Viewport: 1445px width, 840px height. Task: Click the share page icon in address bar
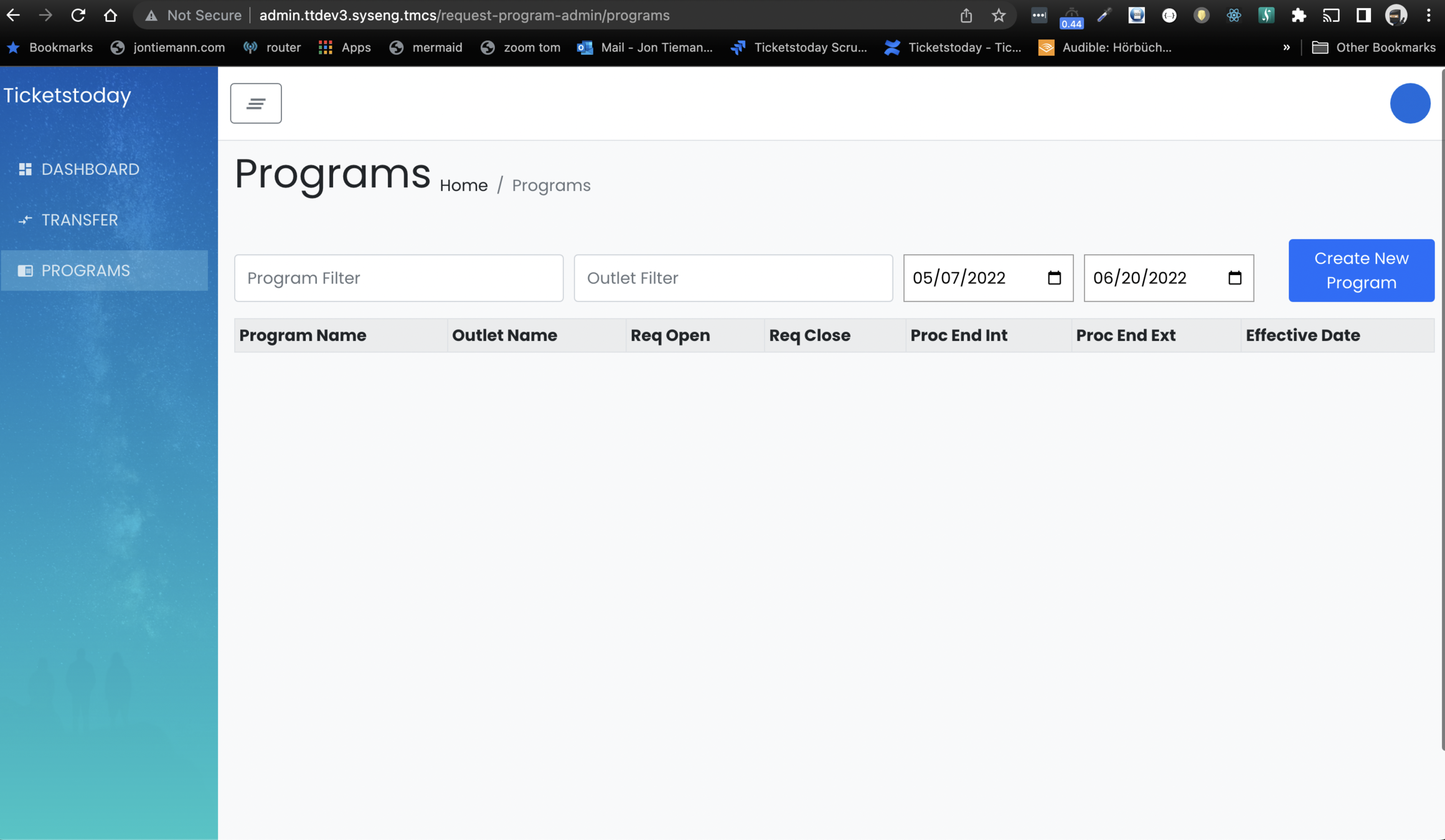966,15
